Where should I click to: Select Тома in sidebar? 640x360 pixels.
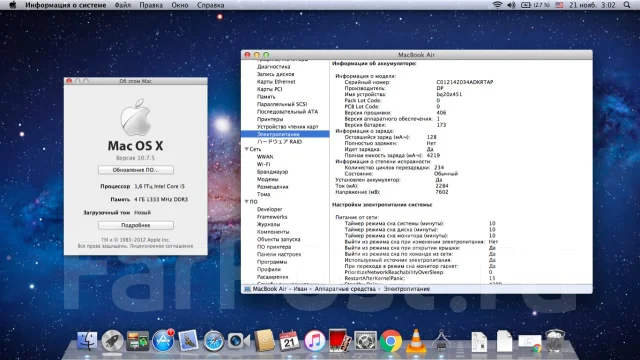(x=263, y=194)
